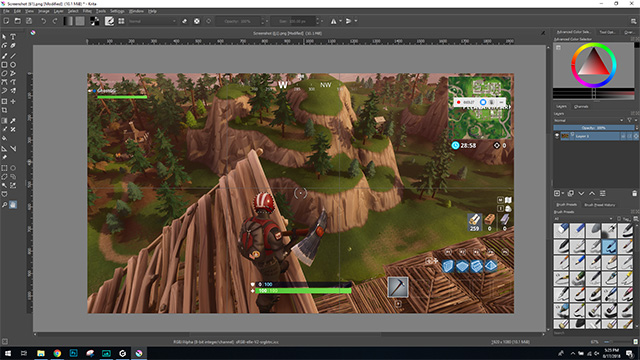The image size is (640, 360).
Task: Adjust the brush Opacity slider in toolbar
Action: pyautogui.click(x=238, y=21)
